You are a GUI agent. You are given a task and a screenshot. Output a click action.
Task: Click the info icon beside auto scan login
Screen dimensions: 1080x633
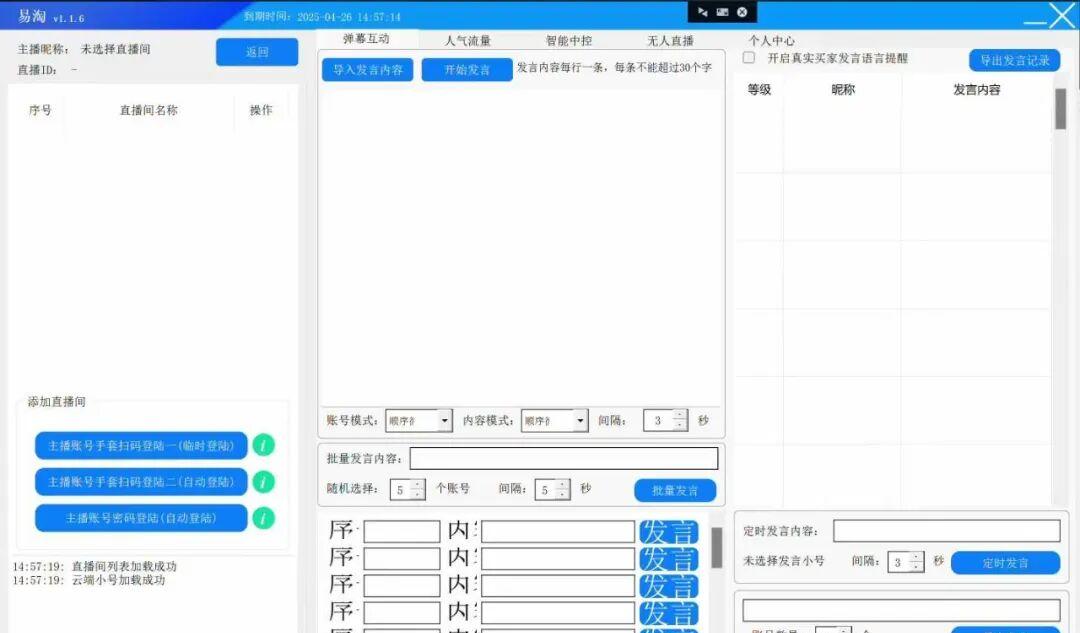[x=263, y=482]
